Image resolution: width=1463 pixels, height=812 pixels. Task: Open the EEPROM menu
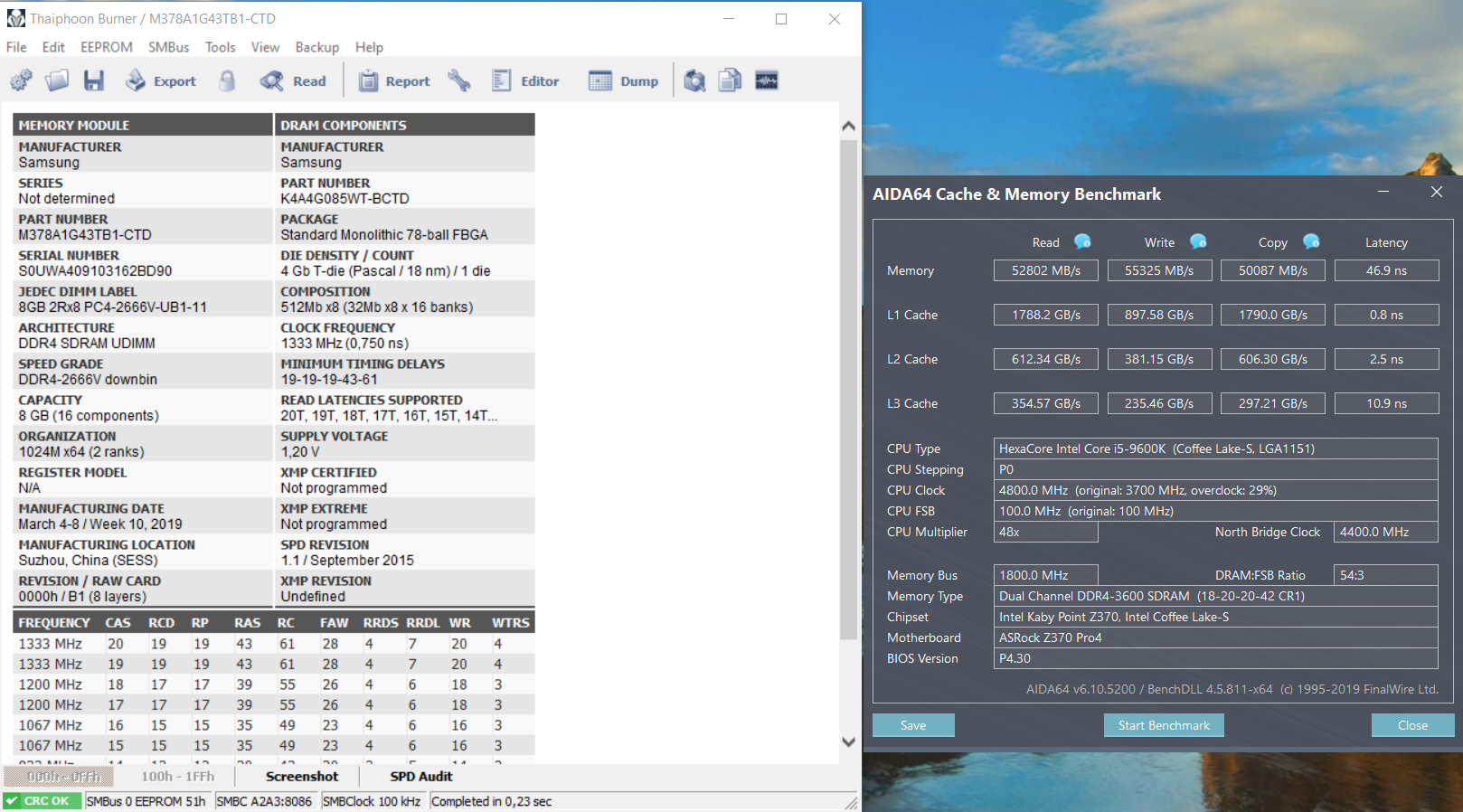(107, 47)
